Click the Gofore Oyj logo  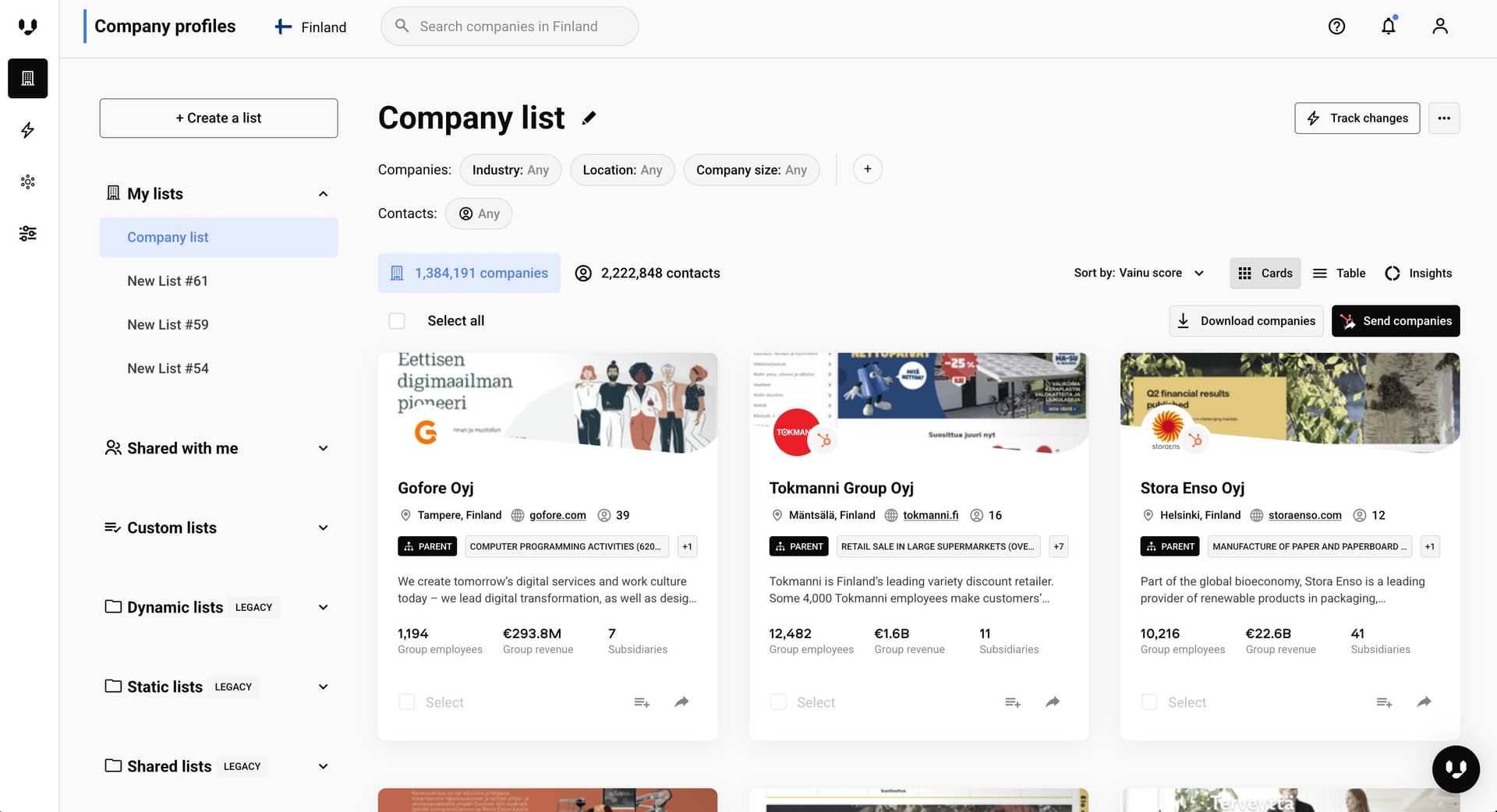click(x=426, y=432)
